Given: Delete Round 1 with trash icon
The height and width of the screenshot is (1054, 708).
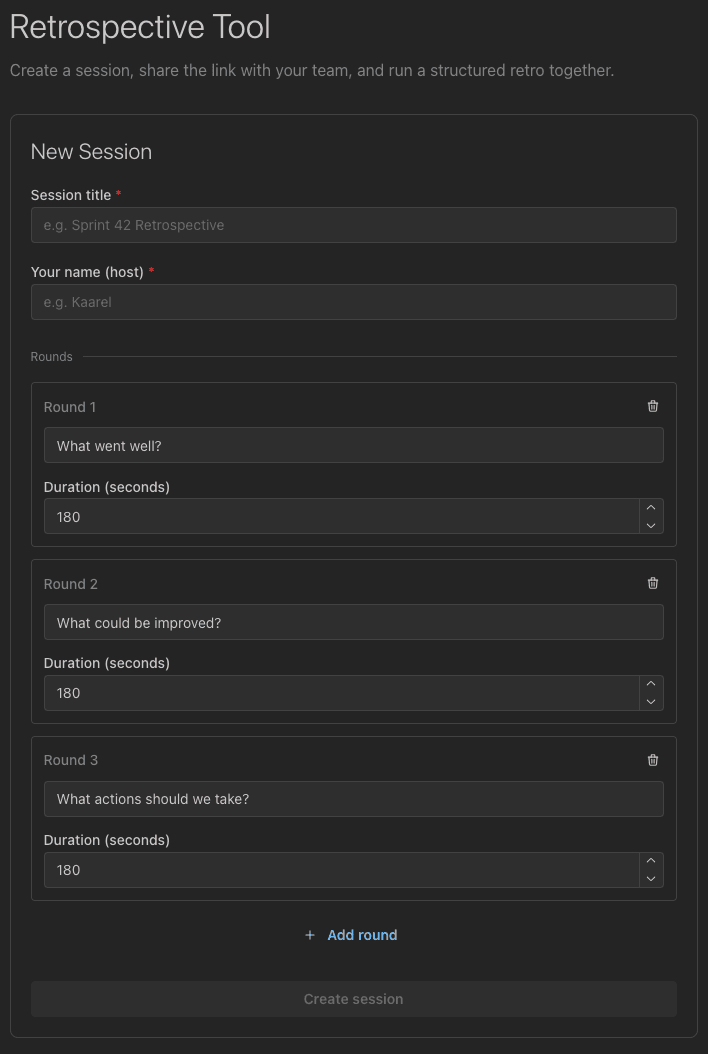Looking at the screenshot, I should tap(653, 406).
